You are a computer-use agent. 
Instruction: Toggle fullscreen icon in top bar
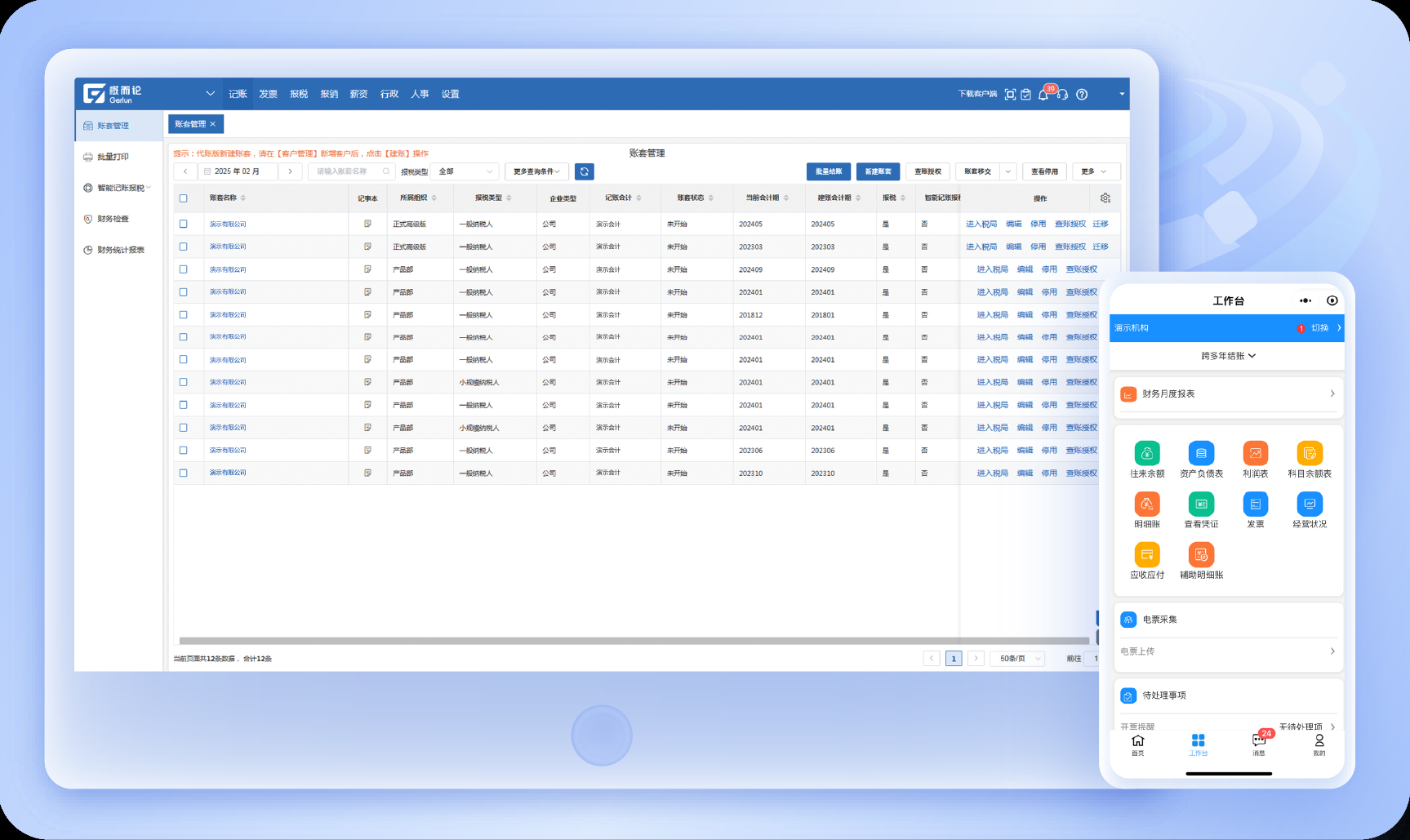pyautogui.click(x=1010, y=95)
